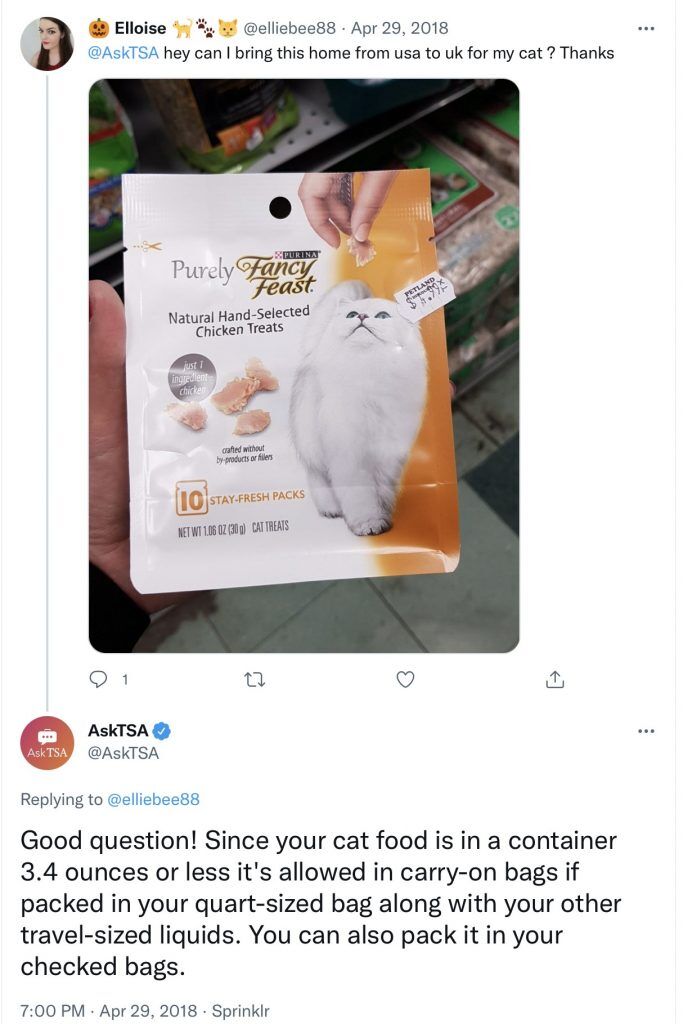The width and height of the screenshot is (683, 1024).
Task: Click the Elloise display name
Action: pos(140,28)
